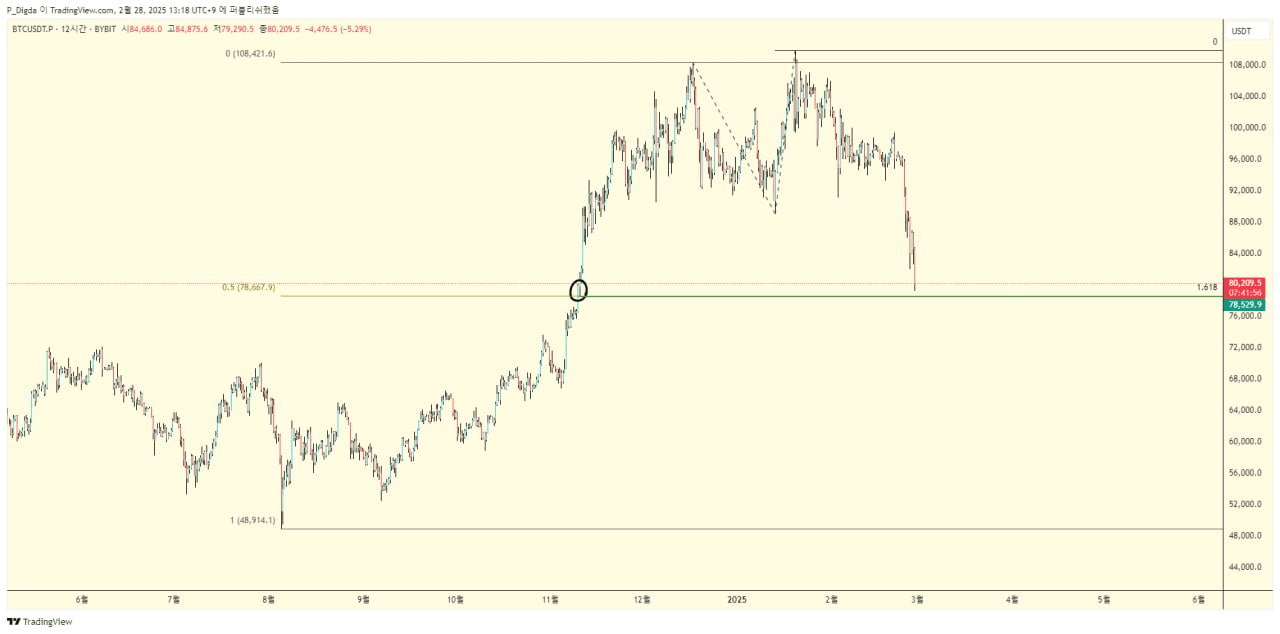The height and width of the screenshot is (634, 1280).
Task: Click the BTCUSDT.P symbol name
Action: point(34,29)
